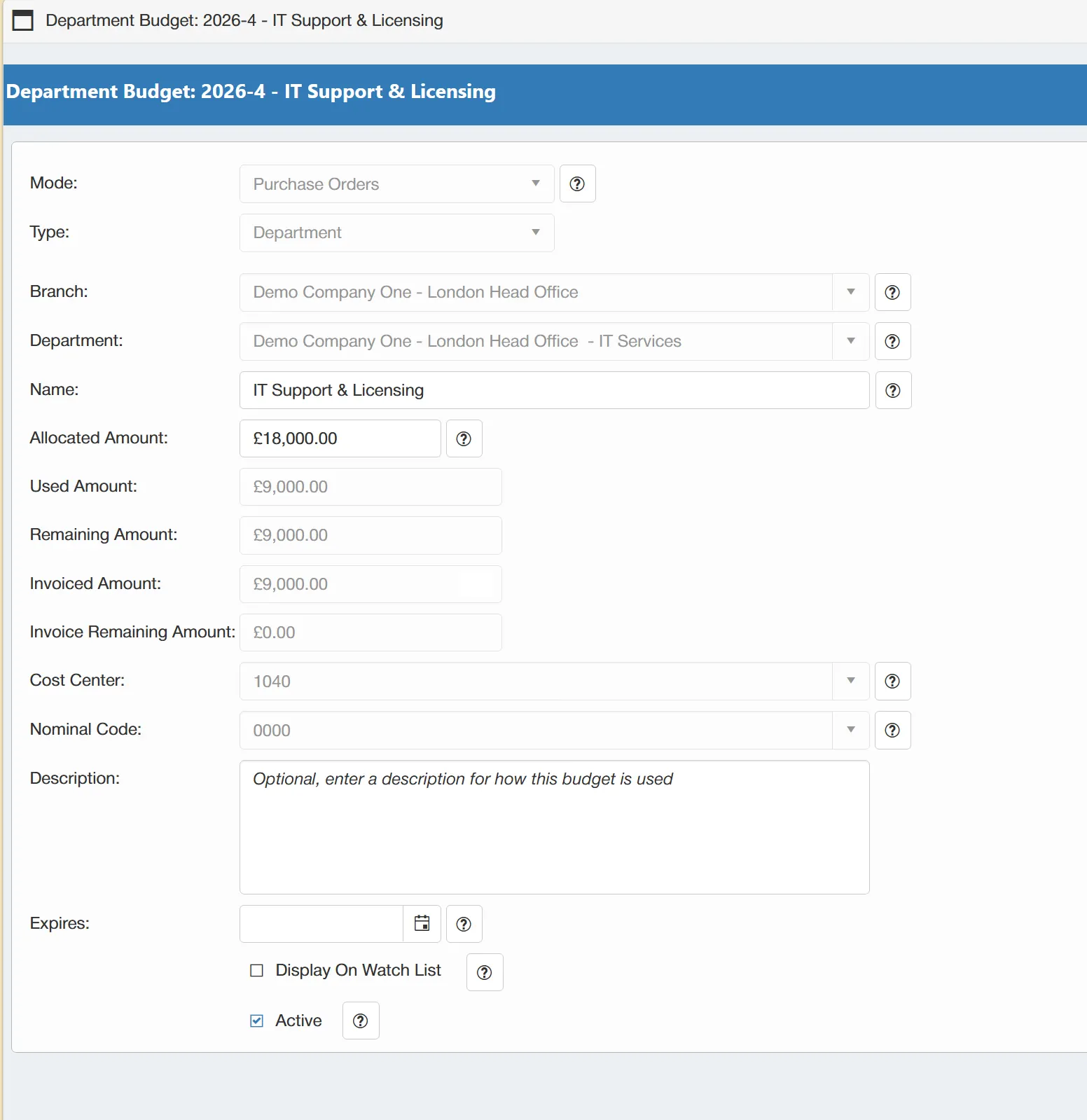Open help for the Department field
1087x1120 pixels.
point(892,341)
